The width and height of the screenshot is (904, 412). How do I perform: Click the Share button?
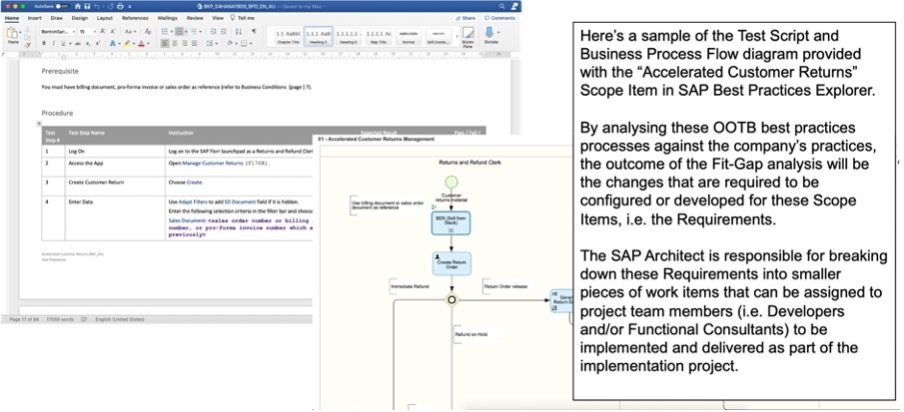[x=466, y=18]
